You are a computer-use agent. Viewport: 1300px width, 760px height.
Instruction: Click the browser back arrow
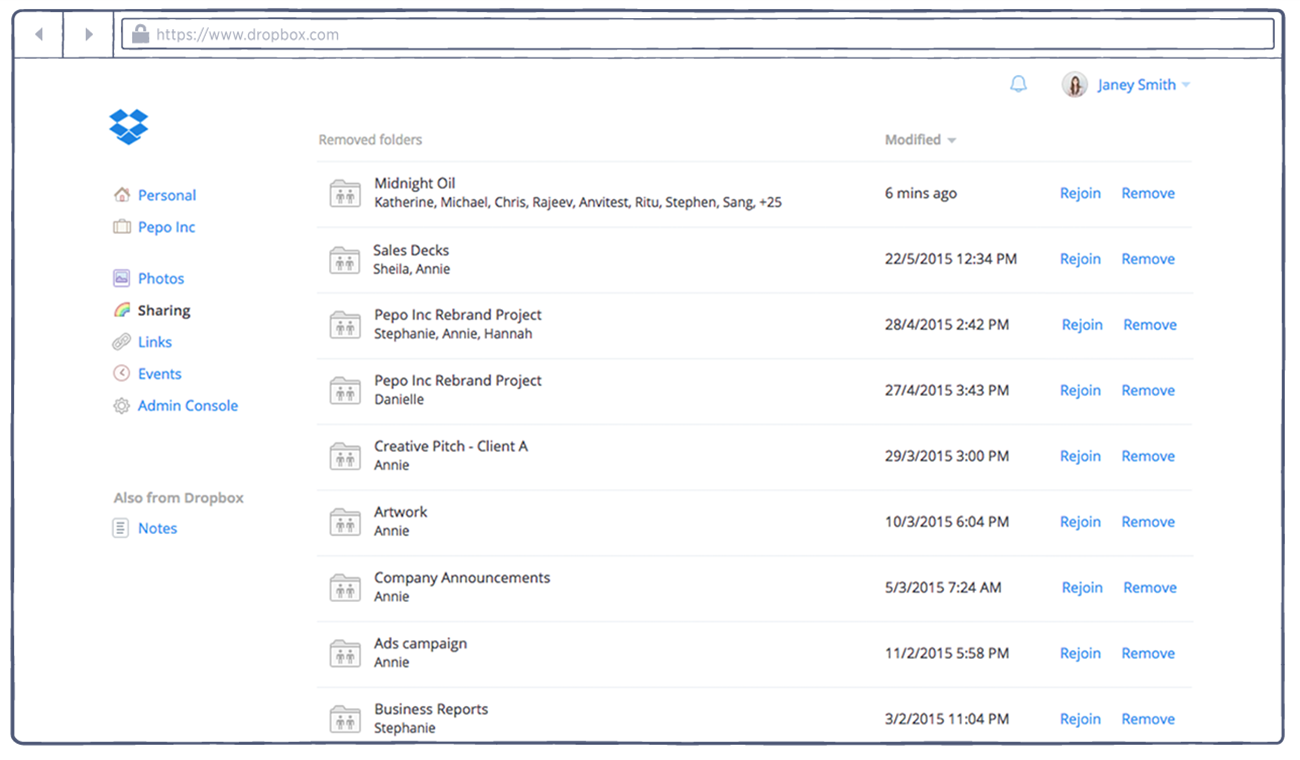pos(39,35)
